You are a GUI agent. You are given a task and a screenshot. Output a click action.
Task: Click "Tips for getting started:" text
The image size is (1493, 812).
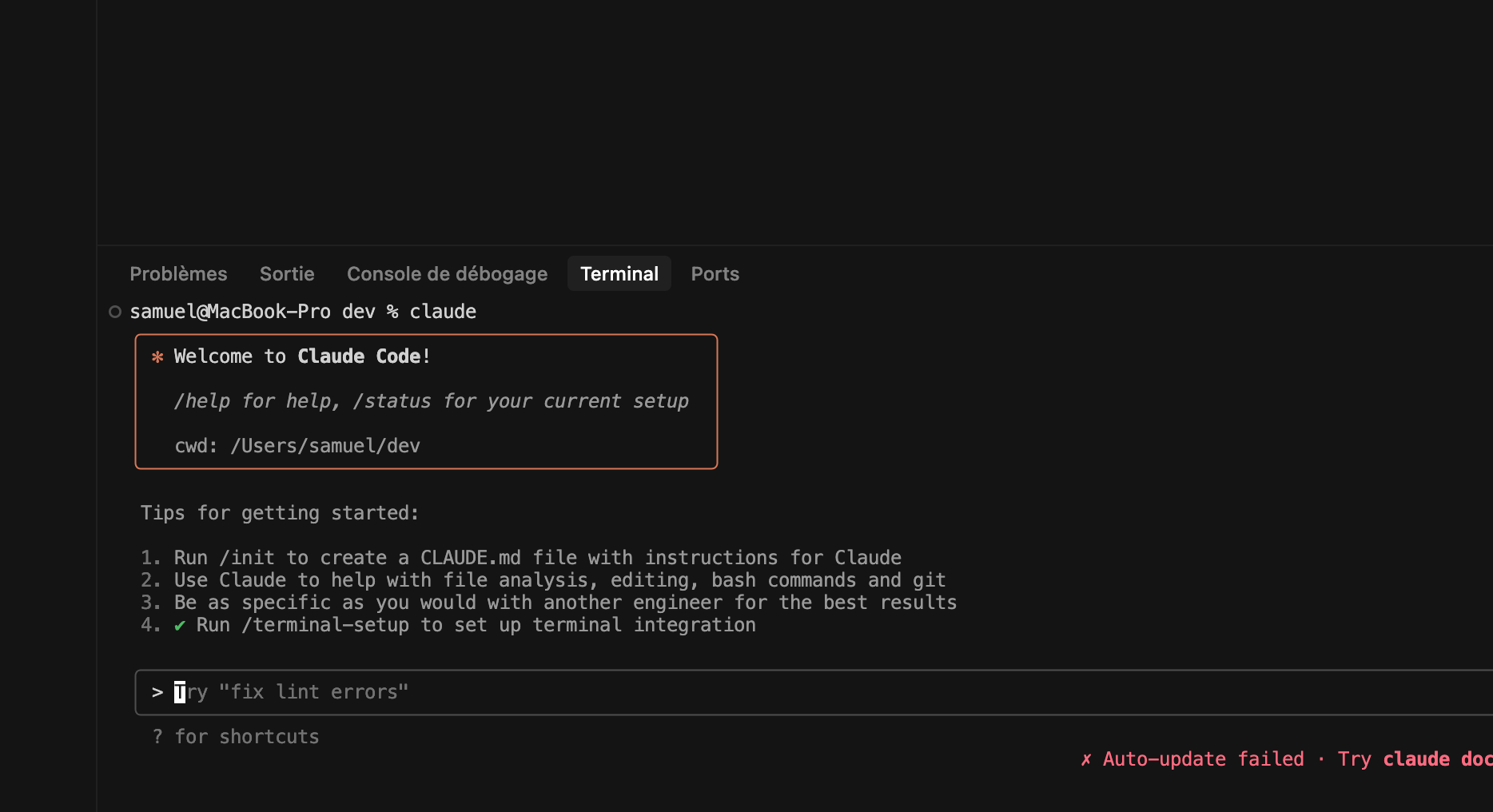click(280, 513)
